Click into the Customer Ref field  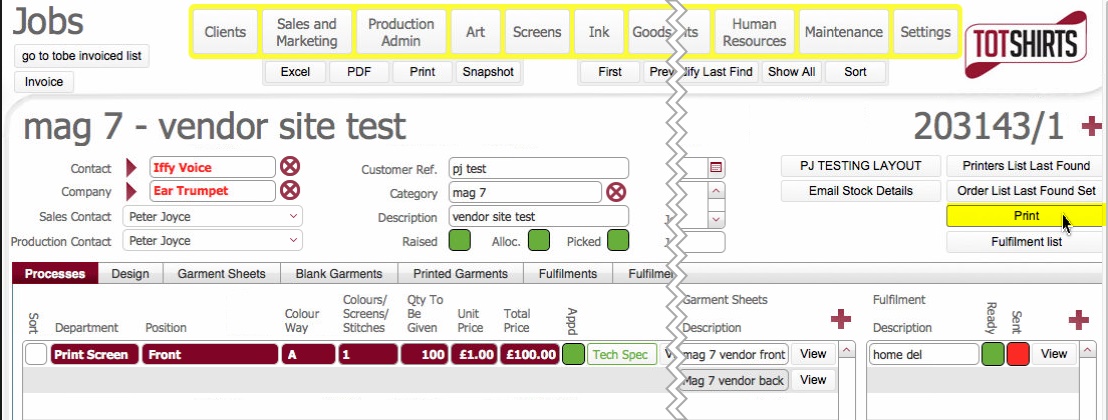[x=537, y=168]
